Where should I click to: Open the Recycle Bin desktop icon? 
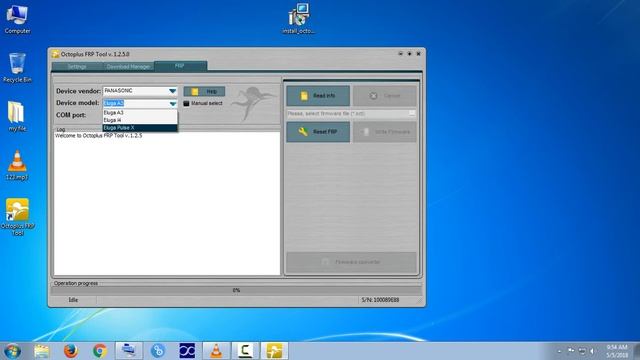(x=17, y=68)
